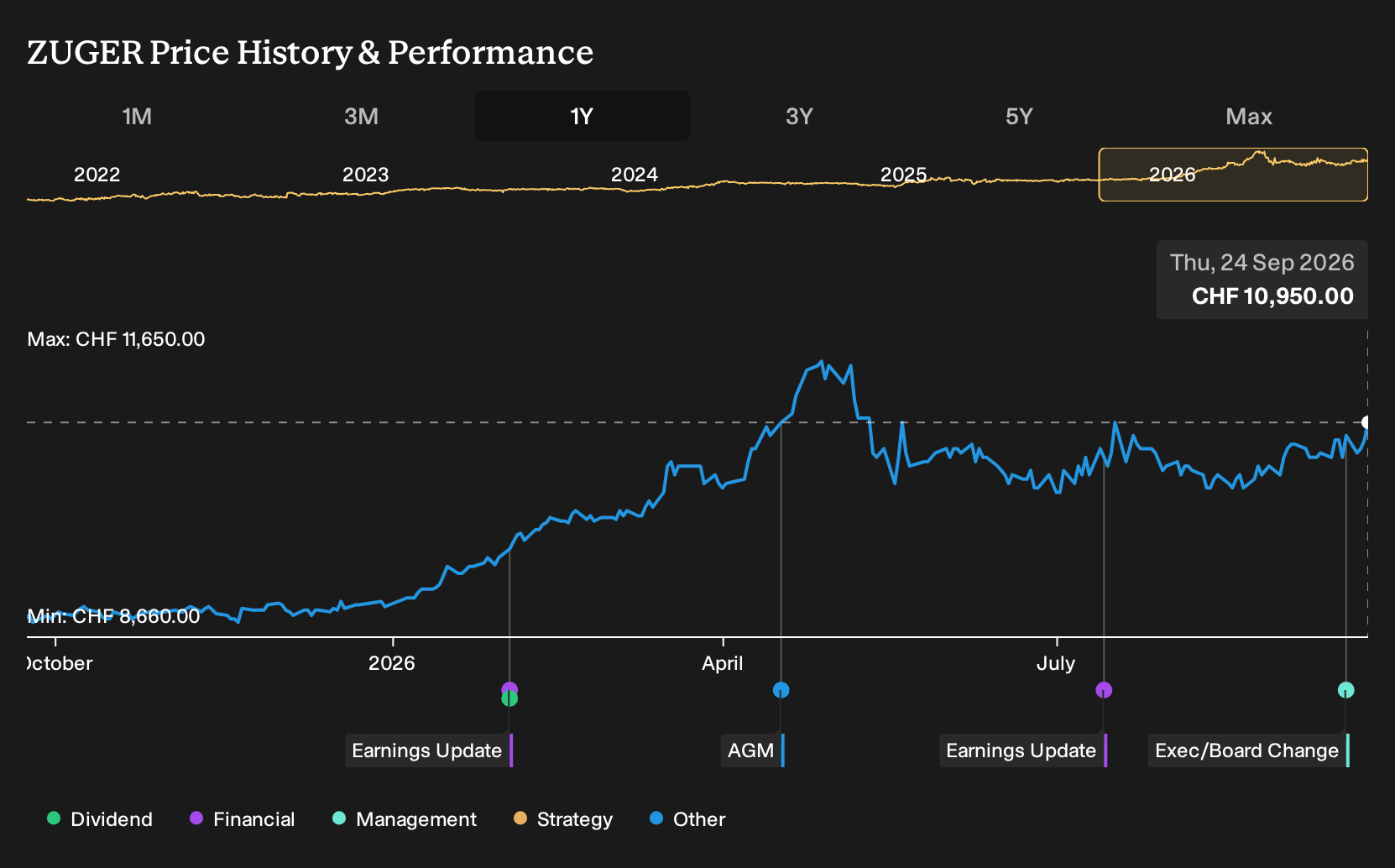The width and height of the screenshot is (1395, 868).
Task: Click the blue AGM event dot
Action: (781, 690)
